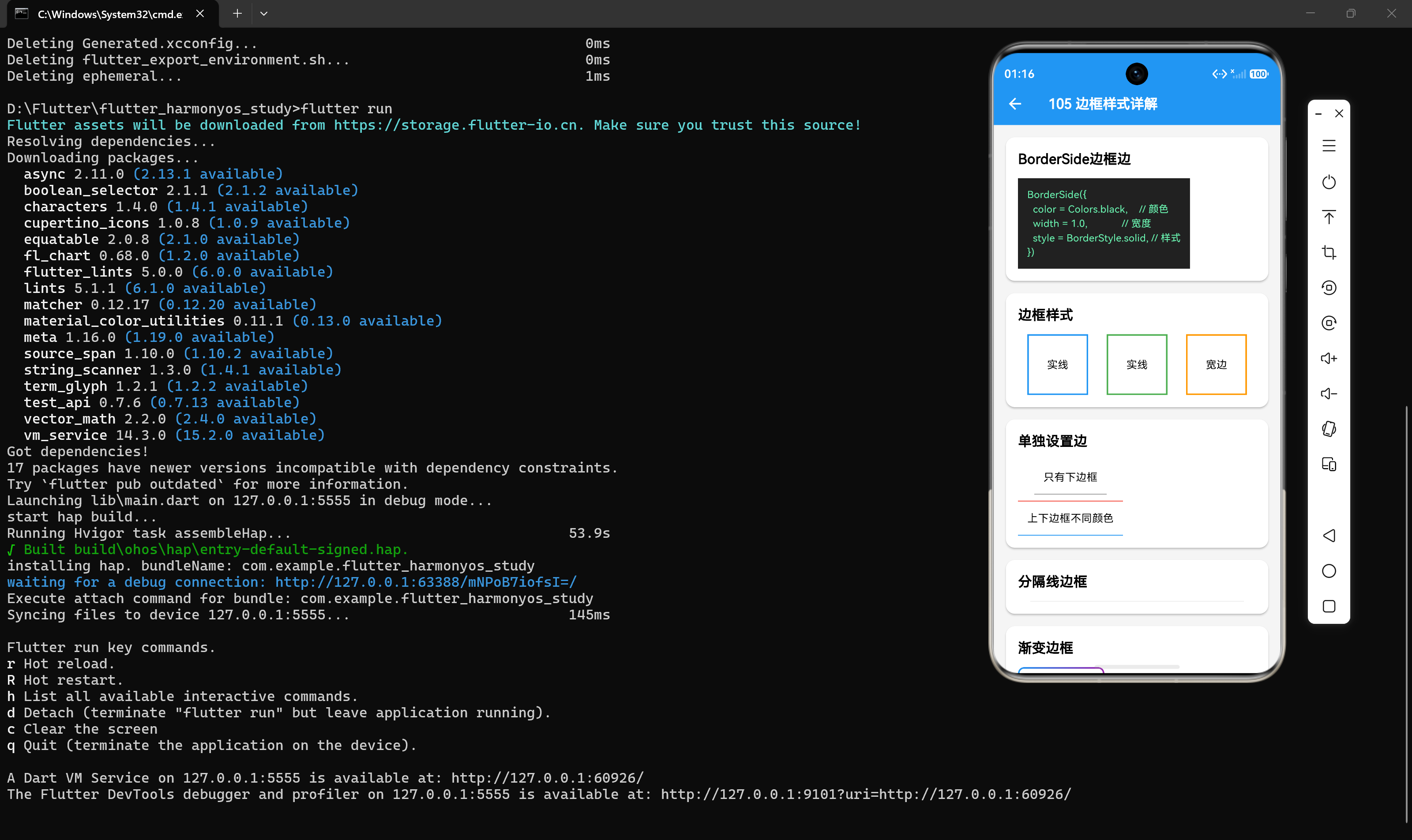Open the Flutter DevTools debugger URL

click(x=866, y=794)
